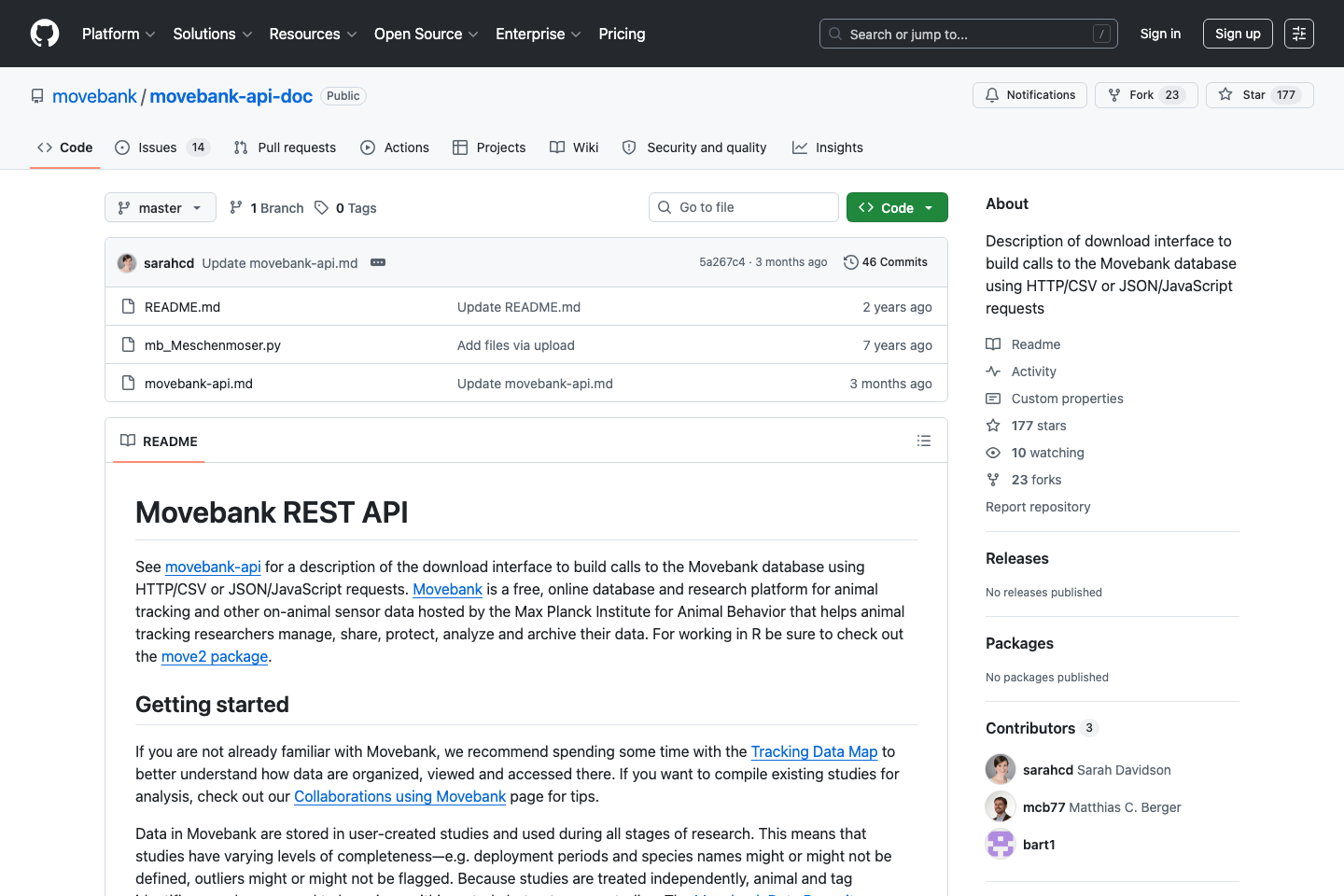Open GitHub homepage via the logo
Image resolution: width=1344 pixels, height=896 pixels.
tap(44, 34)
